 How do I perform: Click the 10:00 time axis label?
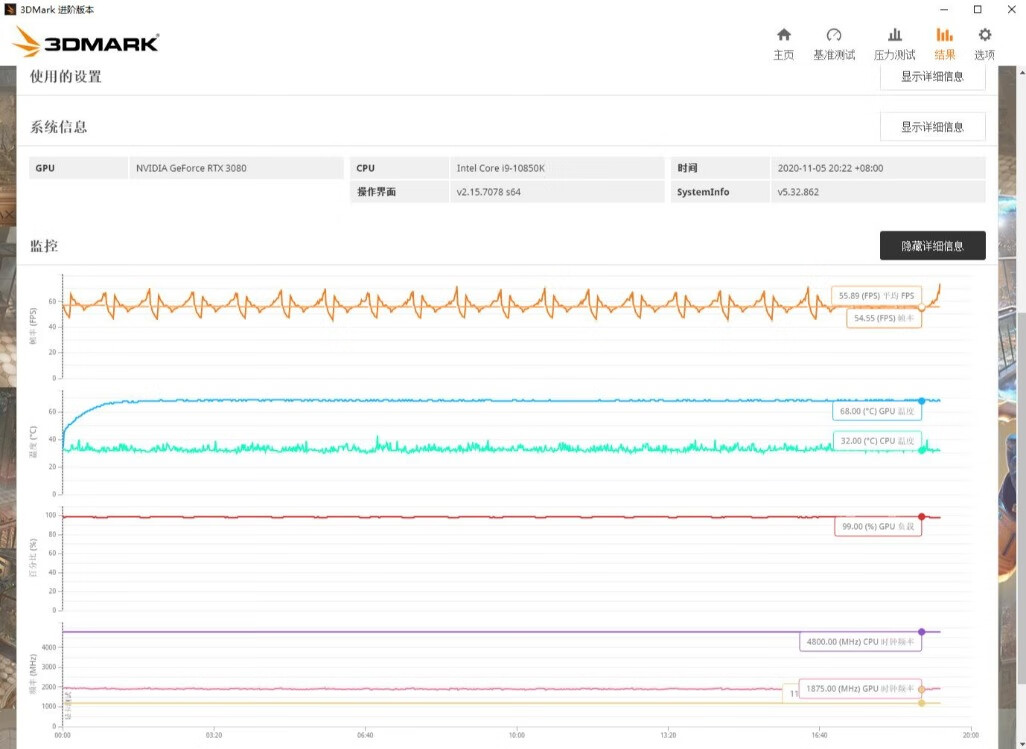click(516, 735)
